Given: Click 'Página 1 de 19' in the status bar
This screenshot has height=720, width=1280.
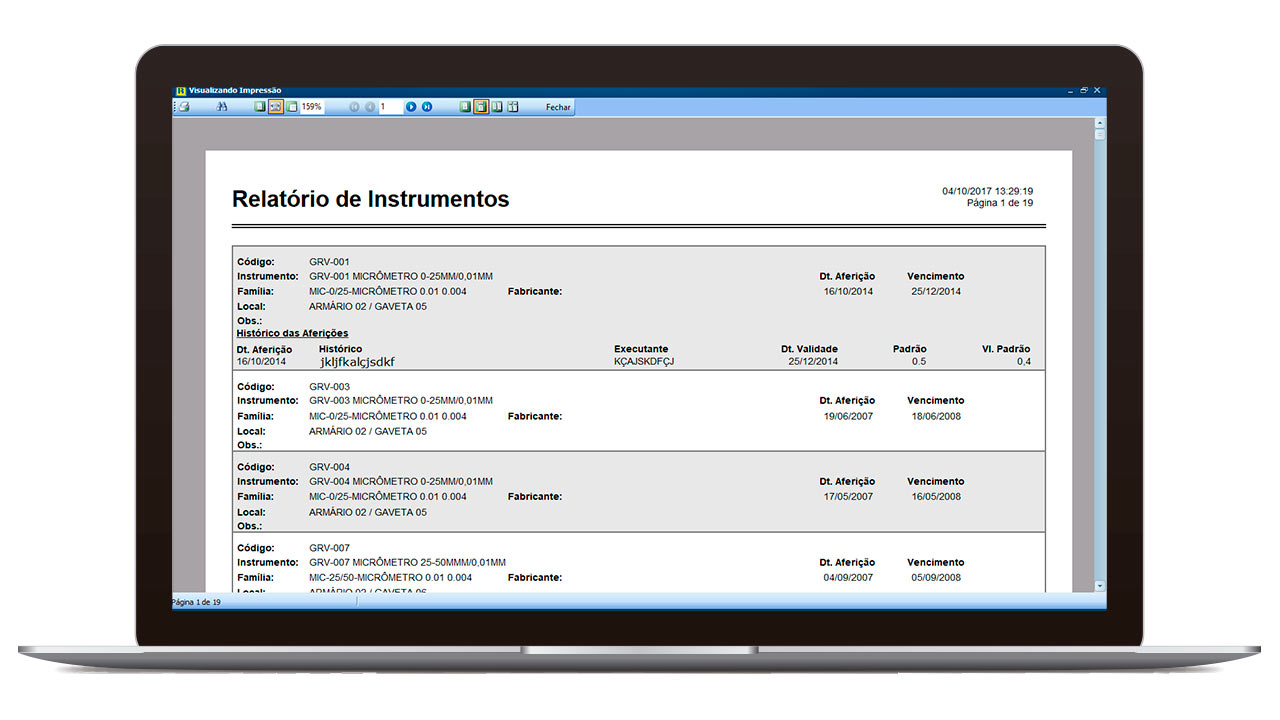Looking at the screenshot, I should (x=196, y=603).
